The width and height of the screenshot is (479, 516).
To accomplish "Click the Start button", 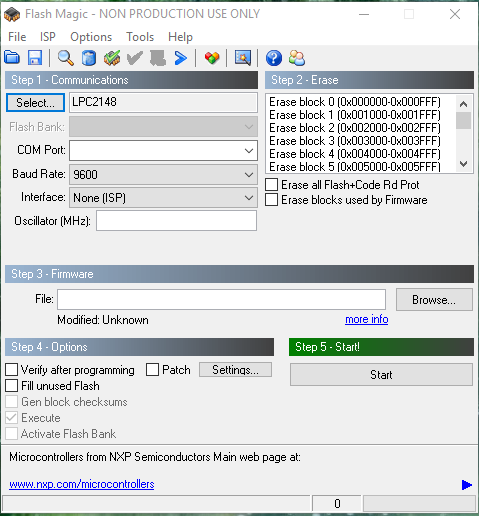I will click(381, 375).
